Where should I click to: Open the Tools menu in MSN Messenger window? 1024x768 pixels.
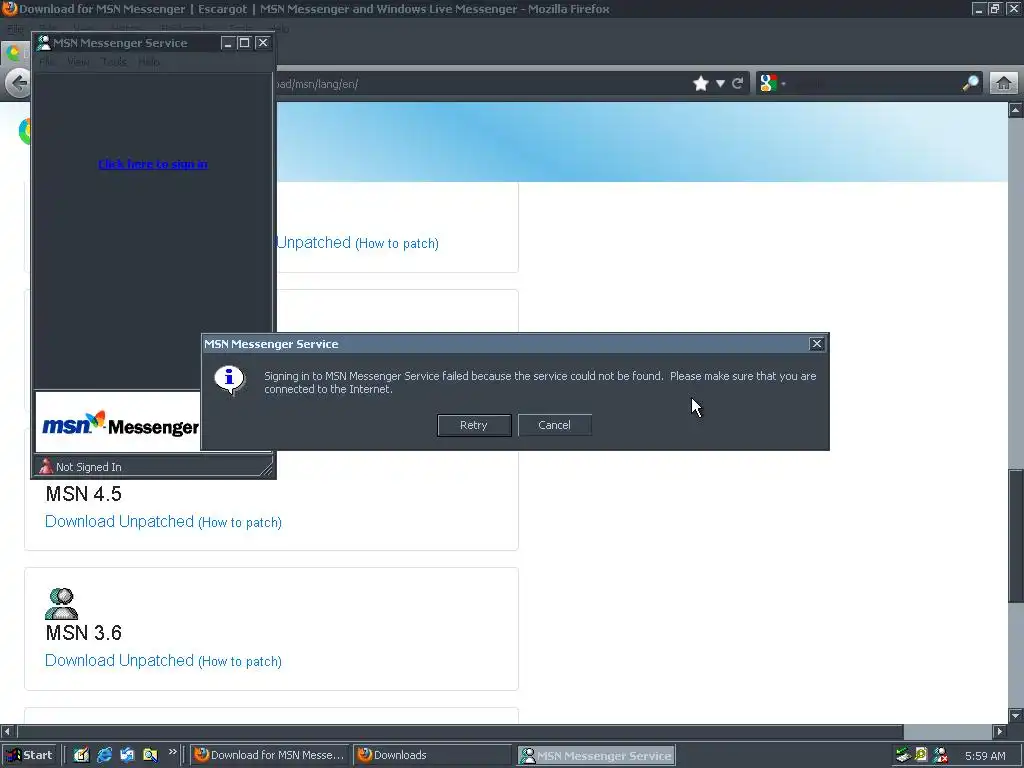pyautogui.click(x=114, y=61)
